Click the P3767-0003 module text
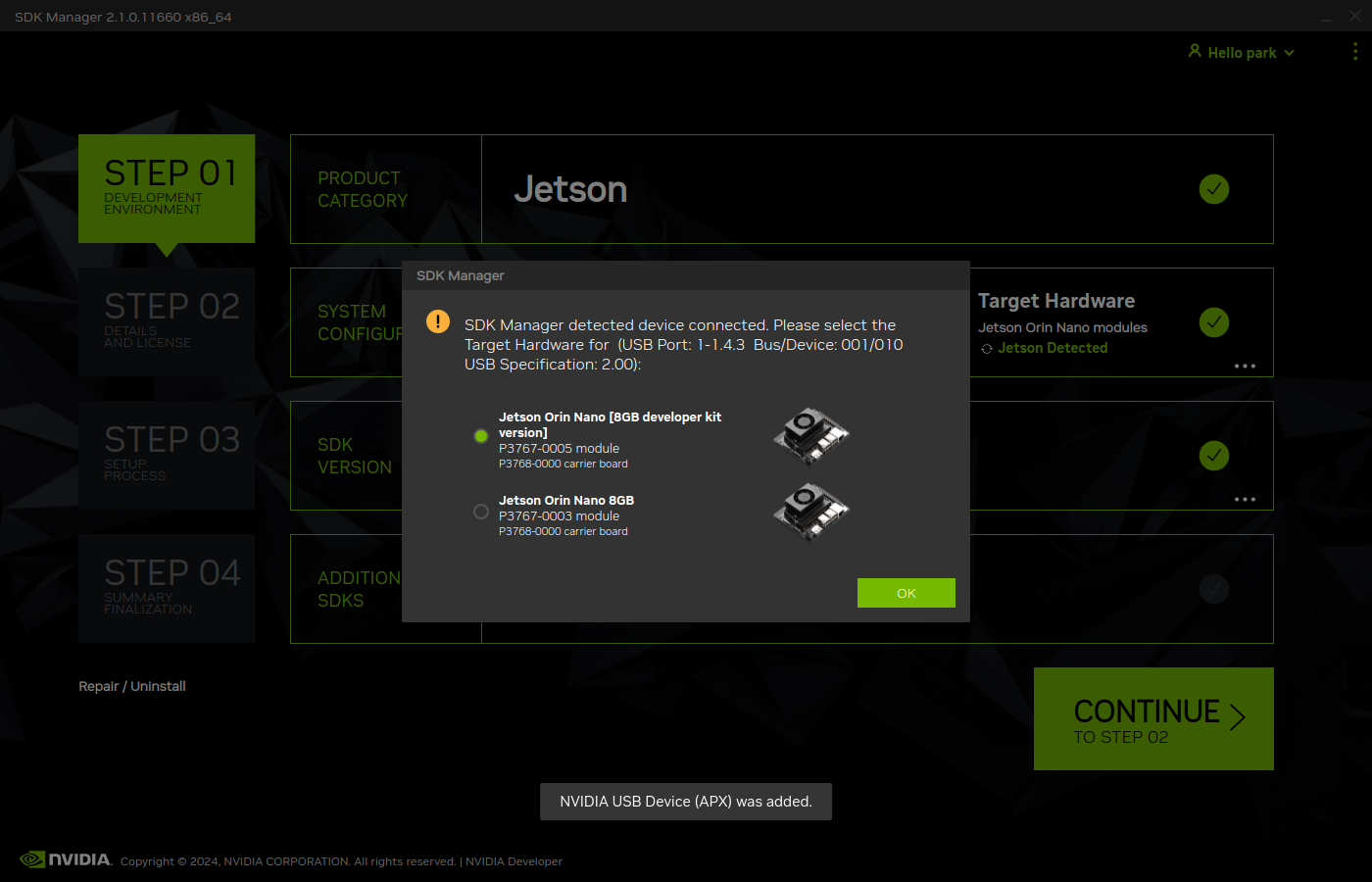Image resolution: width=1372 pixels, height=882 pixels. click(559, 515)
